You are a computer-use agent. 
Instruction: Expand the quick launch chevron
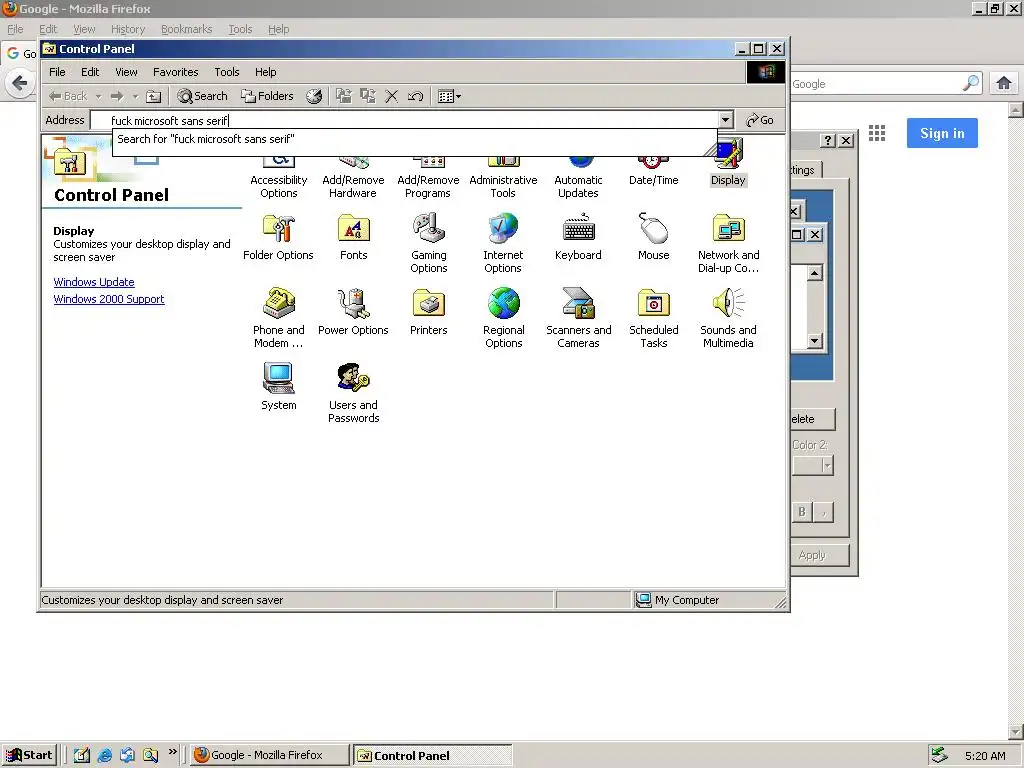point(172,752)
